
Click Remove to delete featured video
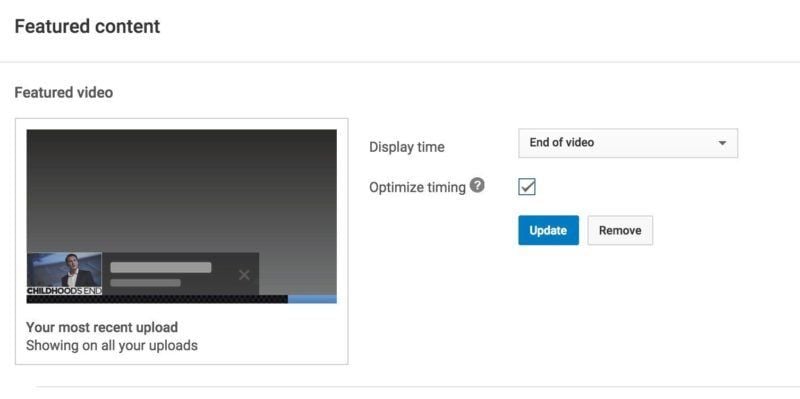coord(620,230)
